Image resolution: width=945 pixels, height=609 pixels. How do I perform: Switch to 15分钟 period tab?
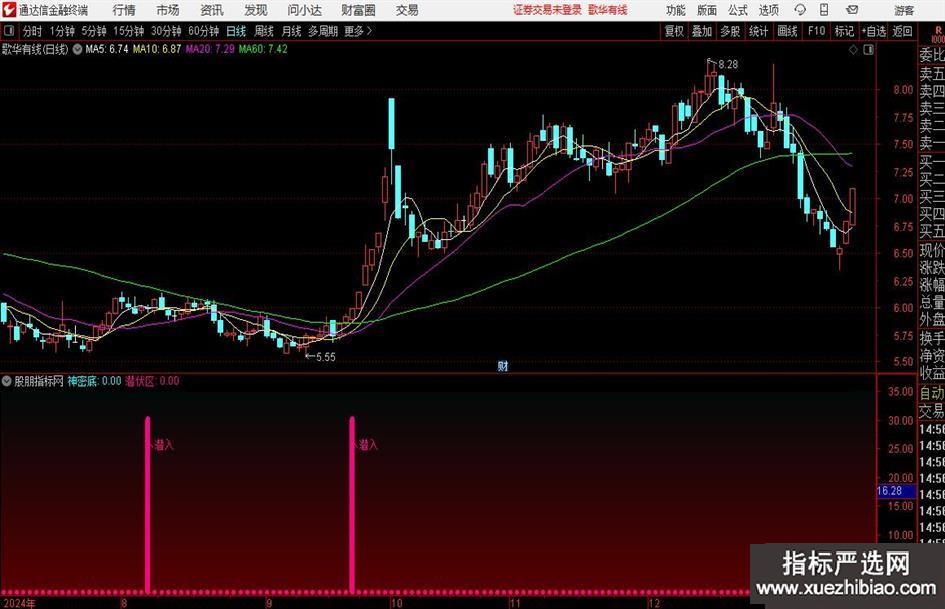pyautogui.click(x=128, y=31)
